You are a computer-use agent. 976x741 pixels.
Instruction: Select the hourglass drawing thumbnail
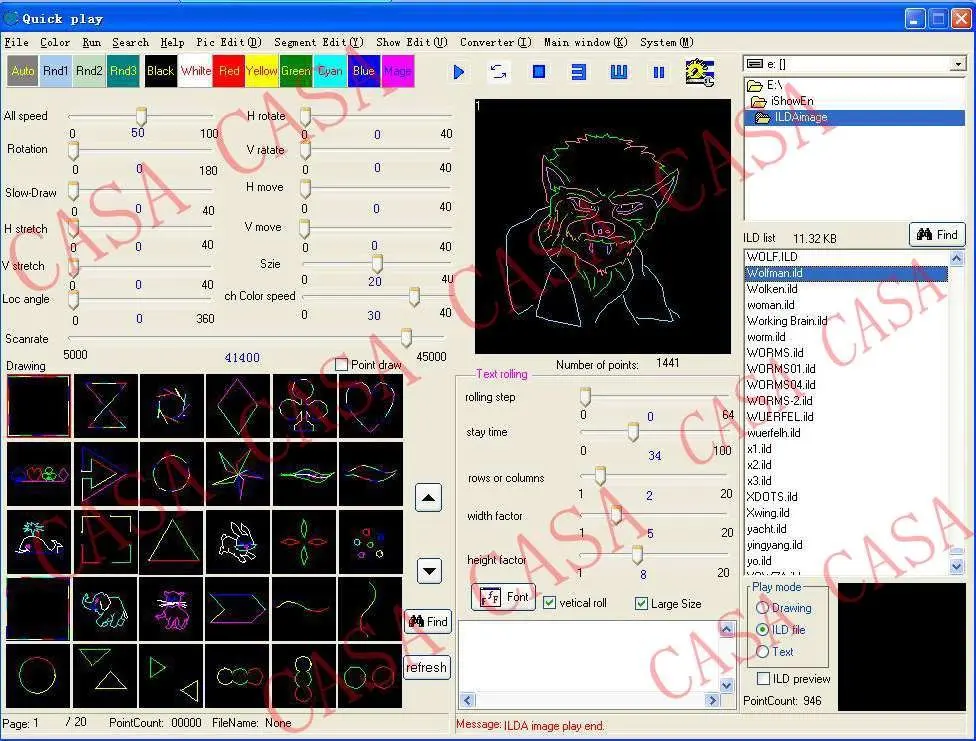[105, 407]
